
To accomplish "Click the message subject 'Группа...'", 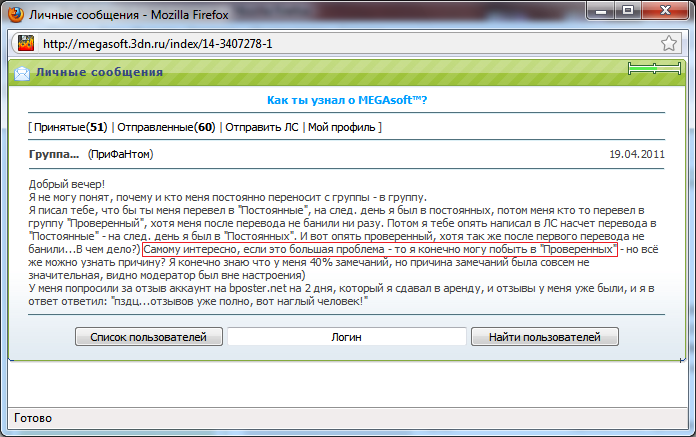I will point(54,154).
